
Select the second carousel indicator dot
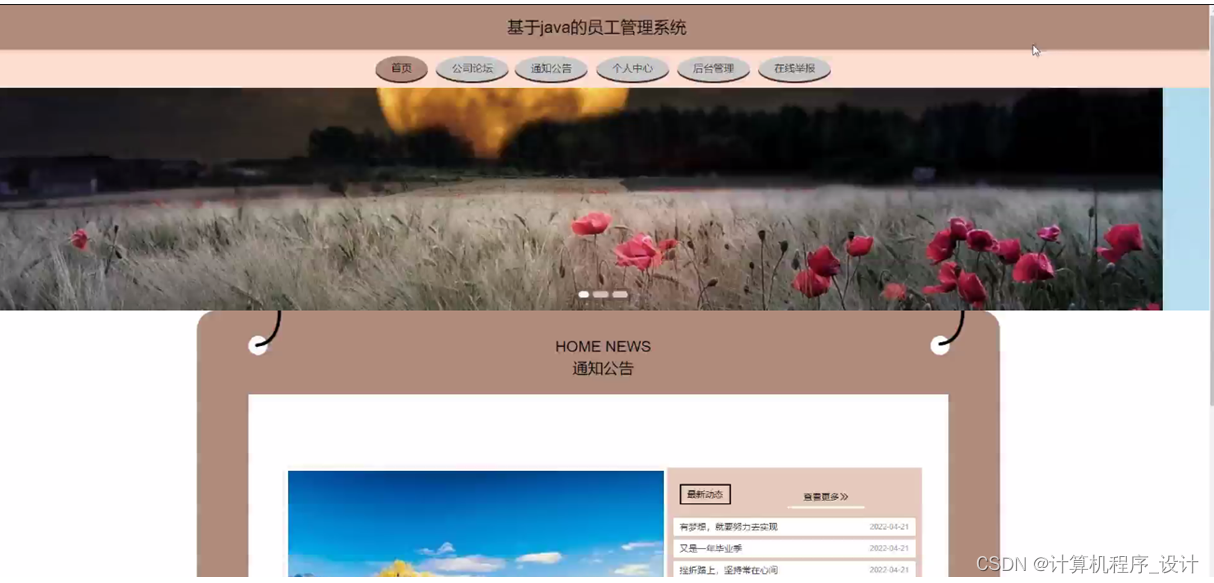point(602,294)
